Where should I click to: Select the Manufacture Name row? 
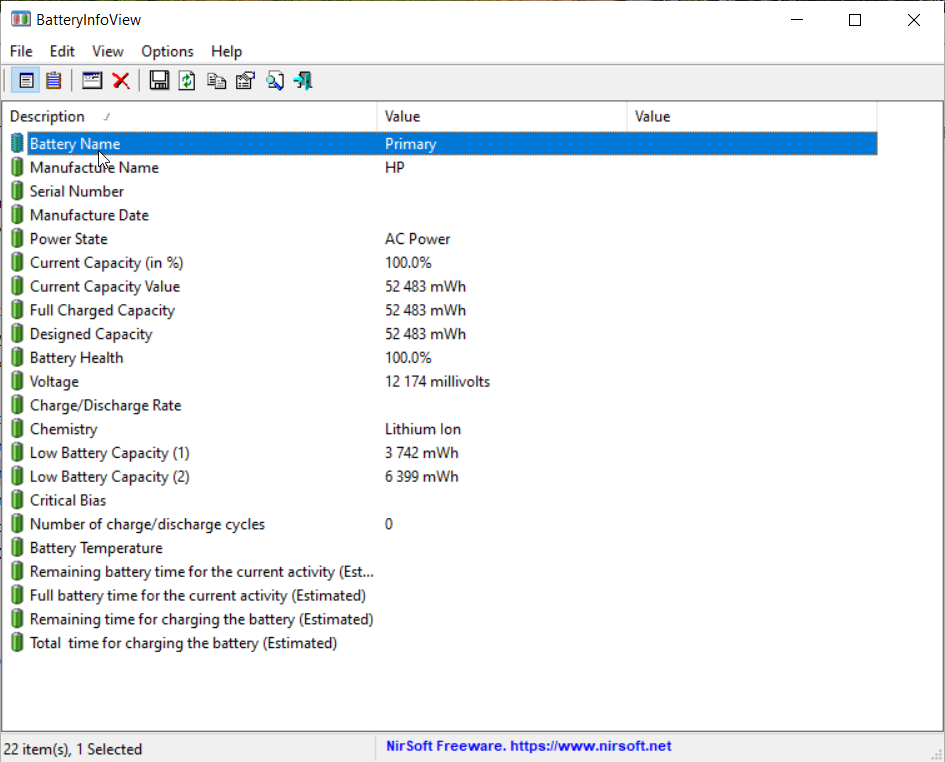click(x=444, y=168)
